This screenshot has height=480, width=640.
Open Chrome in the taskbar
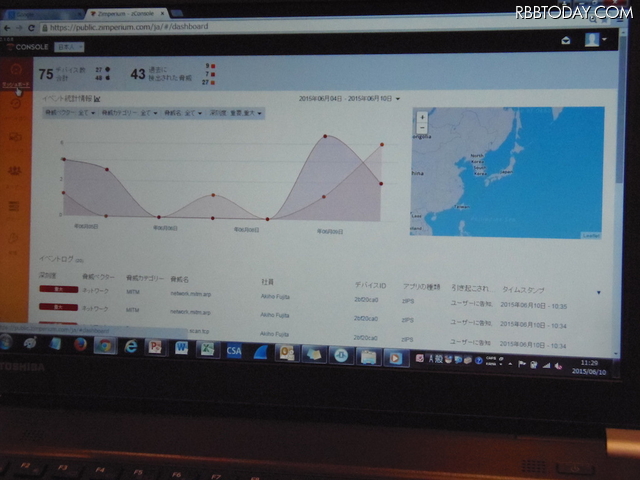coord(105,346)
